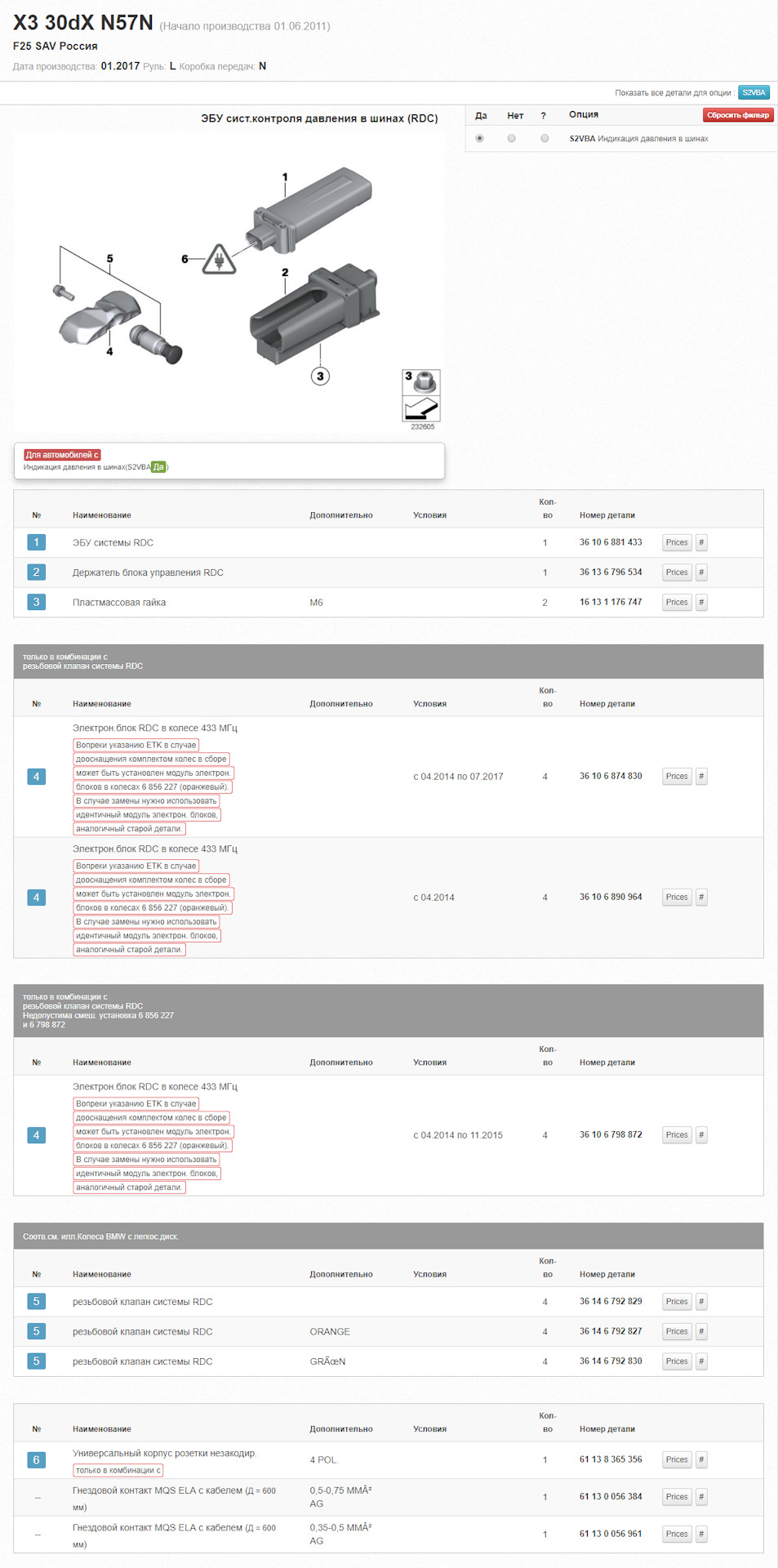The image size is (778, 1568).
Task: Click part number 36 10 6 881 433
Action: pyautogui.click(x=611, y=542)
